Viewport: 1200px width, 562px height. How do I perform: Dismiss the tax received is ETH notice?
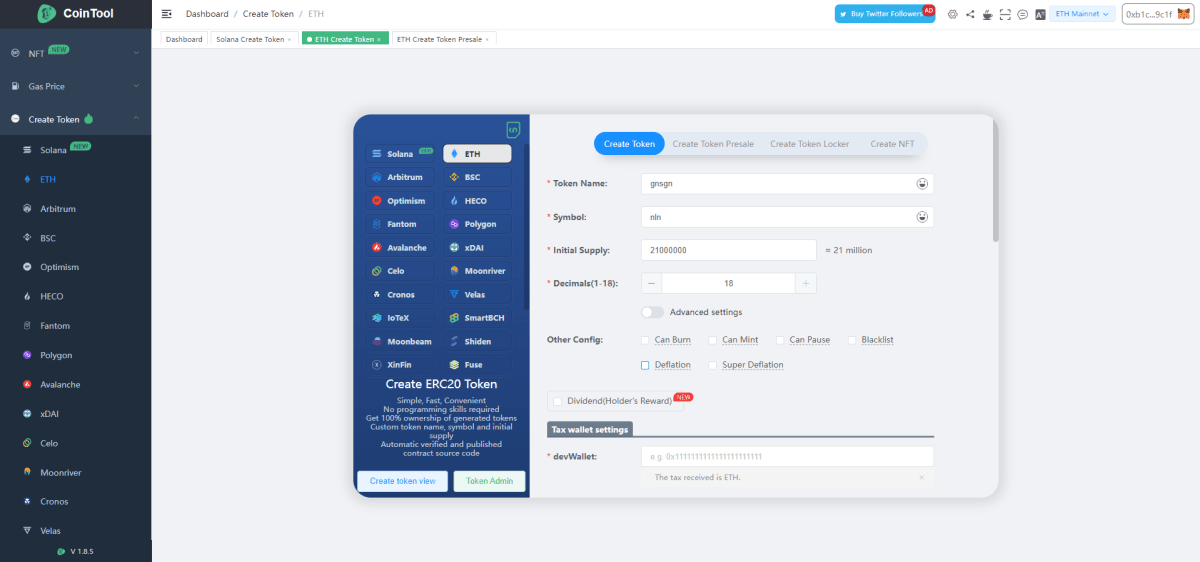[x=922, y=478]
